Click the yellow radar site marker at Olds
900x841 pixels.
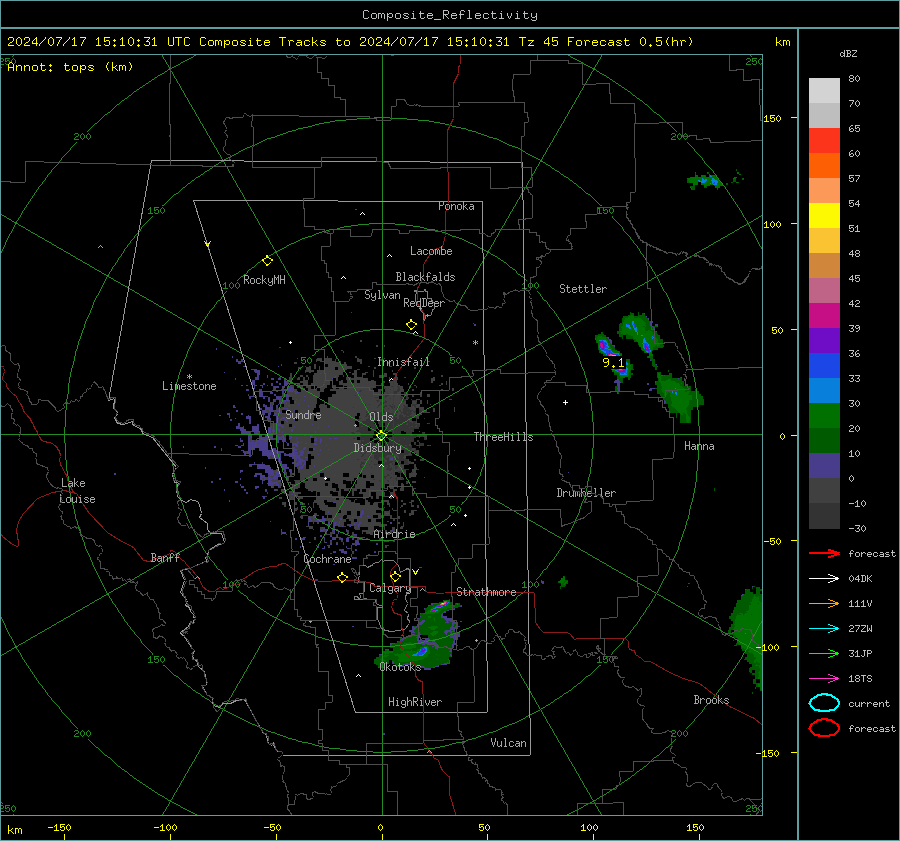(x=382, y=436)
